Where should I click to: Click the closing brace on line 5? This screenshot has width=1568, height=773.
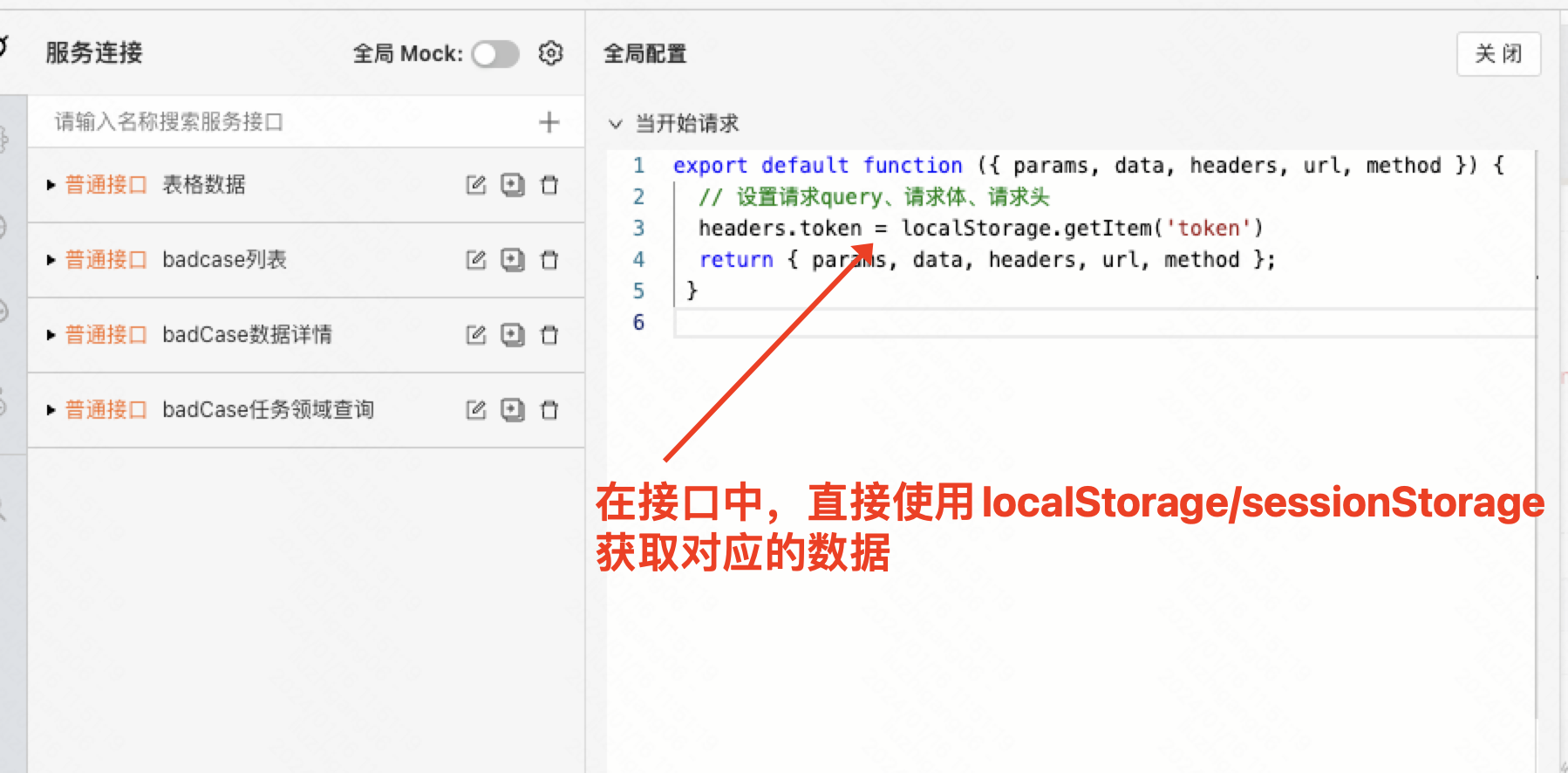point(692,291)
